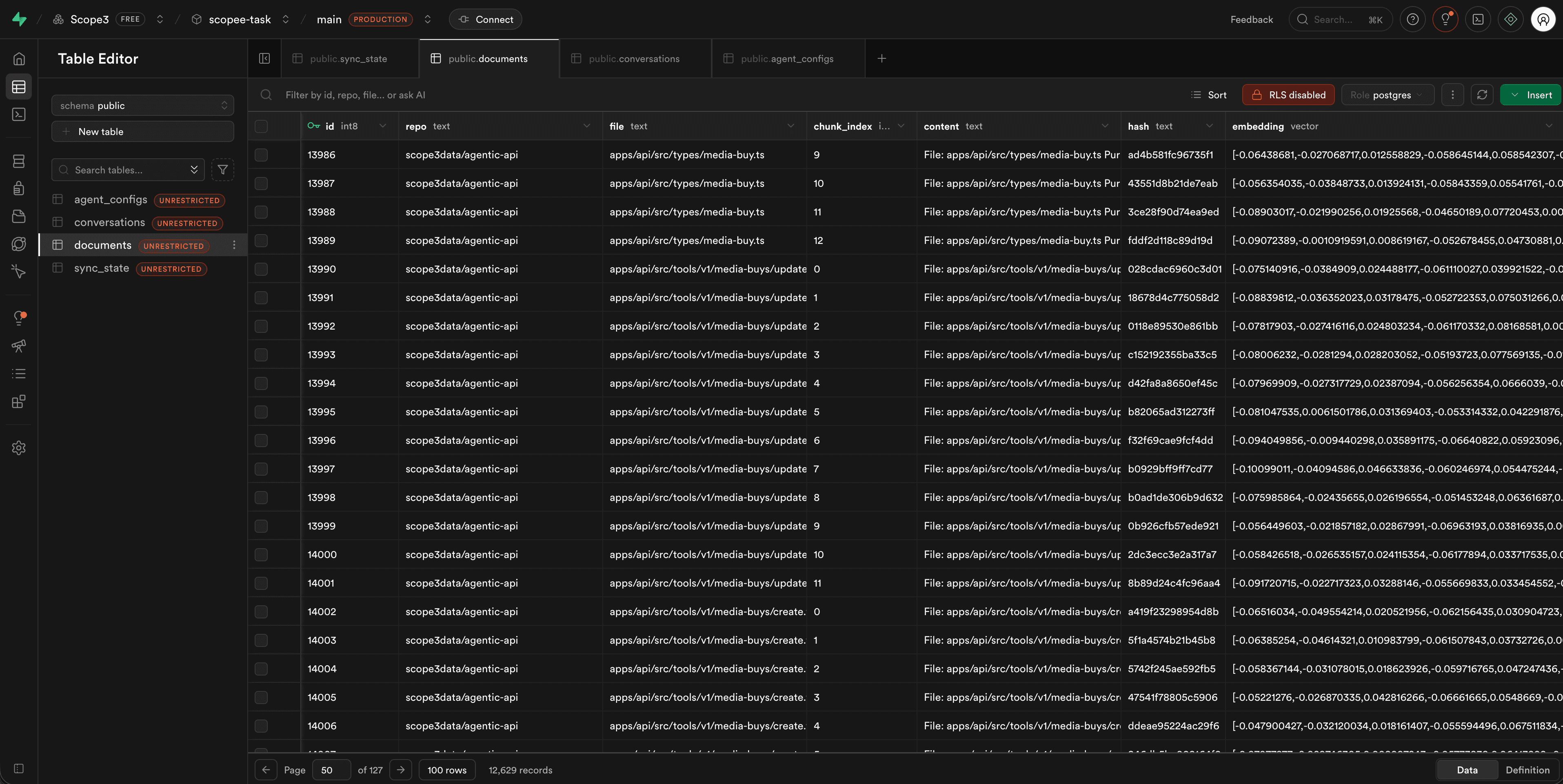Collapse sidebar using bottom-left icon
Viewport: 1563px width, 784px height.
coord(19,768)
